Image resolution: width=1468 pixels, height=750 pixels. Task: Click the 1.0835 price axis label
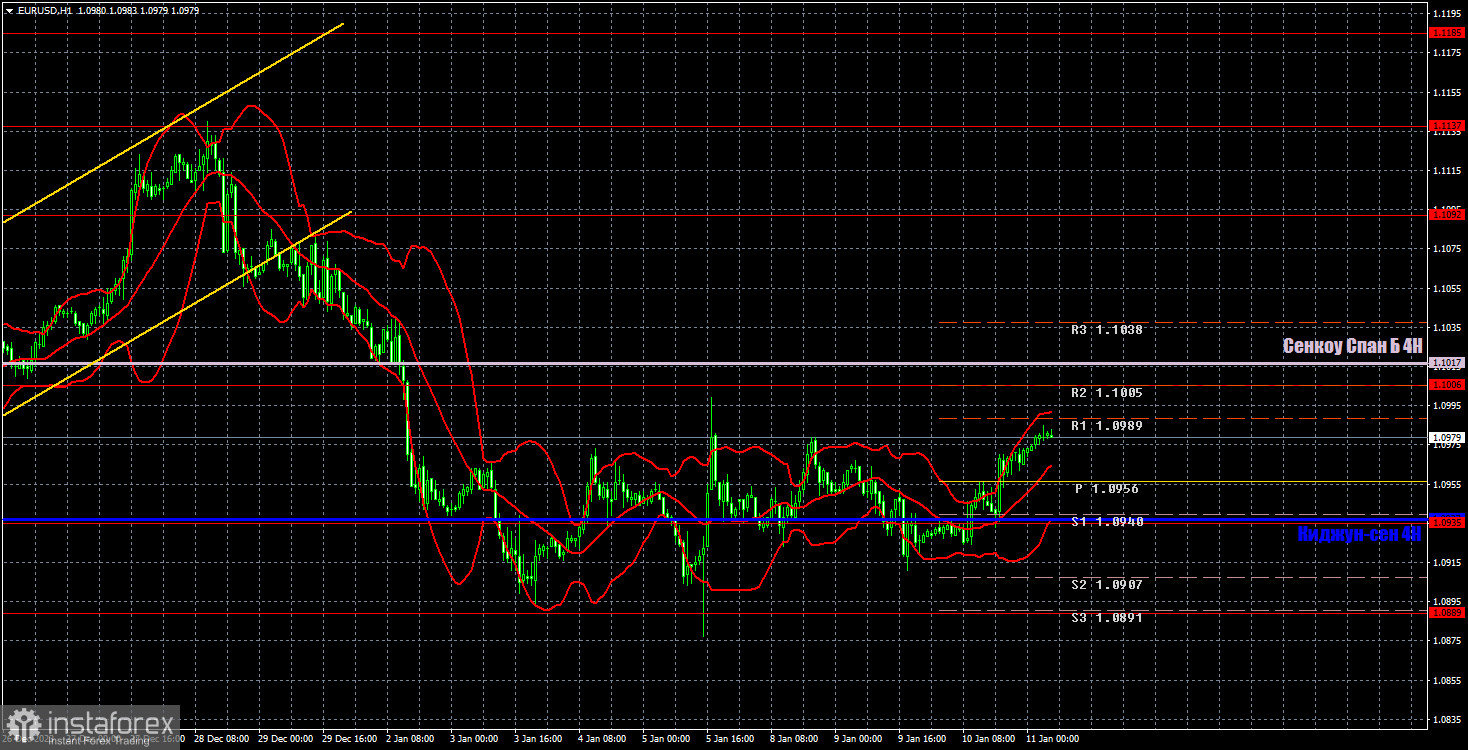tap(1448, 719)
